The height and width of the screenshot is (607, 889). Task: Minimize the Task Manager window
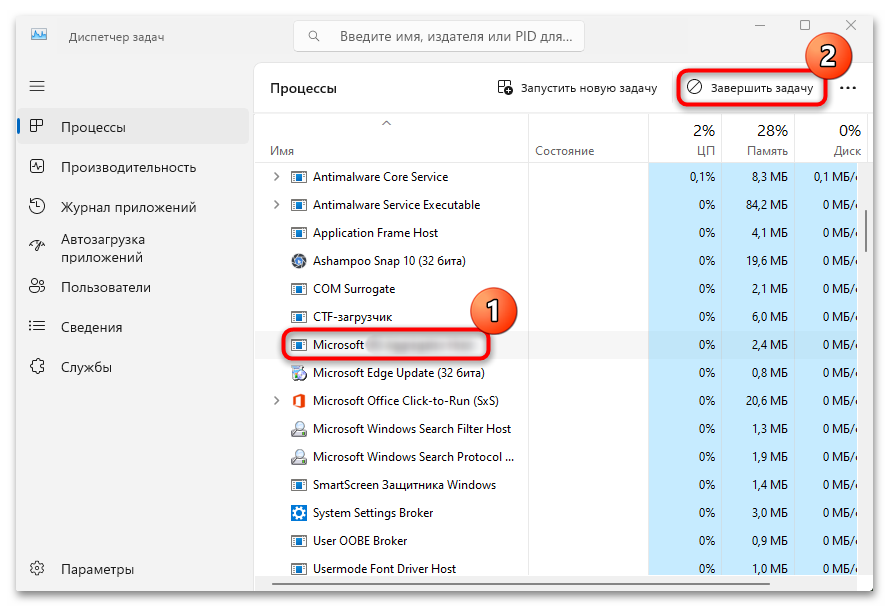click(760, 25)
